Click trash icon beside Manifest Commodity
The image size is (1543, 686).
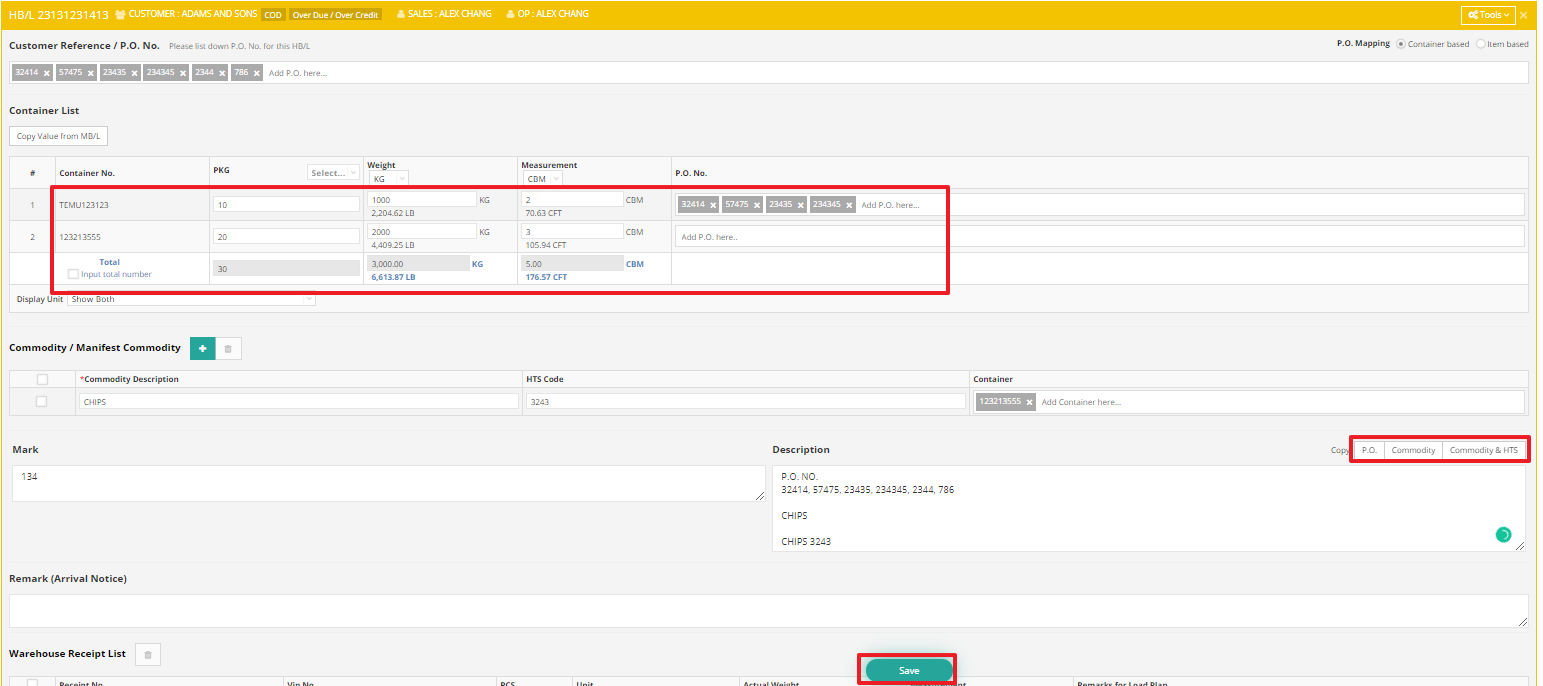pyautogui.click(x=228, y=348)
